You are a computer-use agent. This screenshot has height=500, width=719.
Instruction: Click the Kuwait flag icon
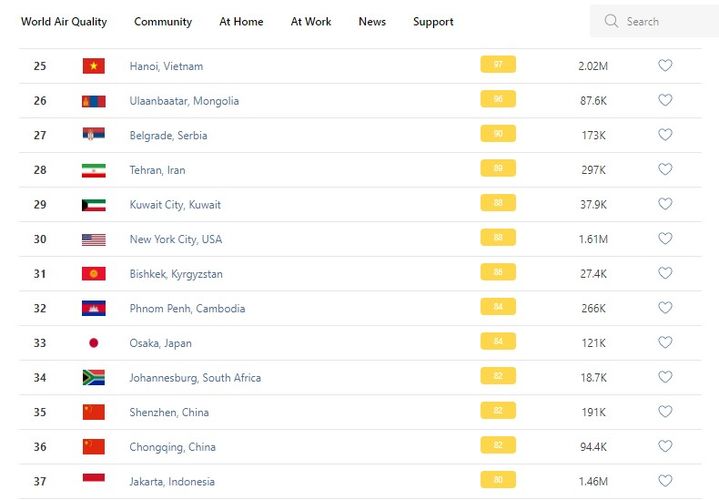pyautogui.click(x=93, y=205)
